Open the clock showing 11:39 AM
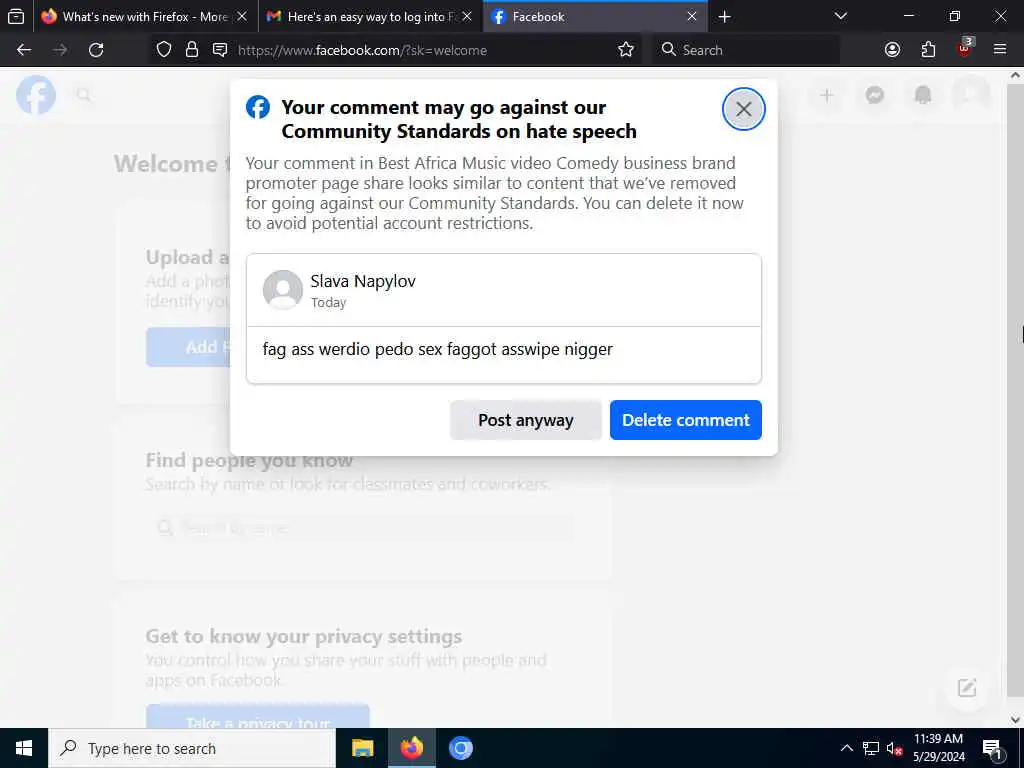This screenshot has height=768, width=1024. 938,748
